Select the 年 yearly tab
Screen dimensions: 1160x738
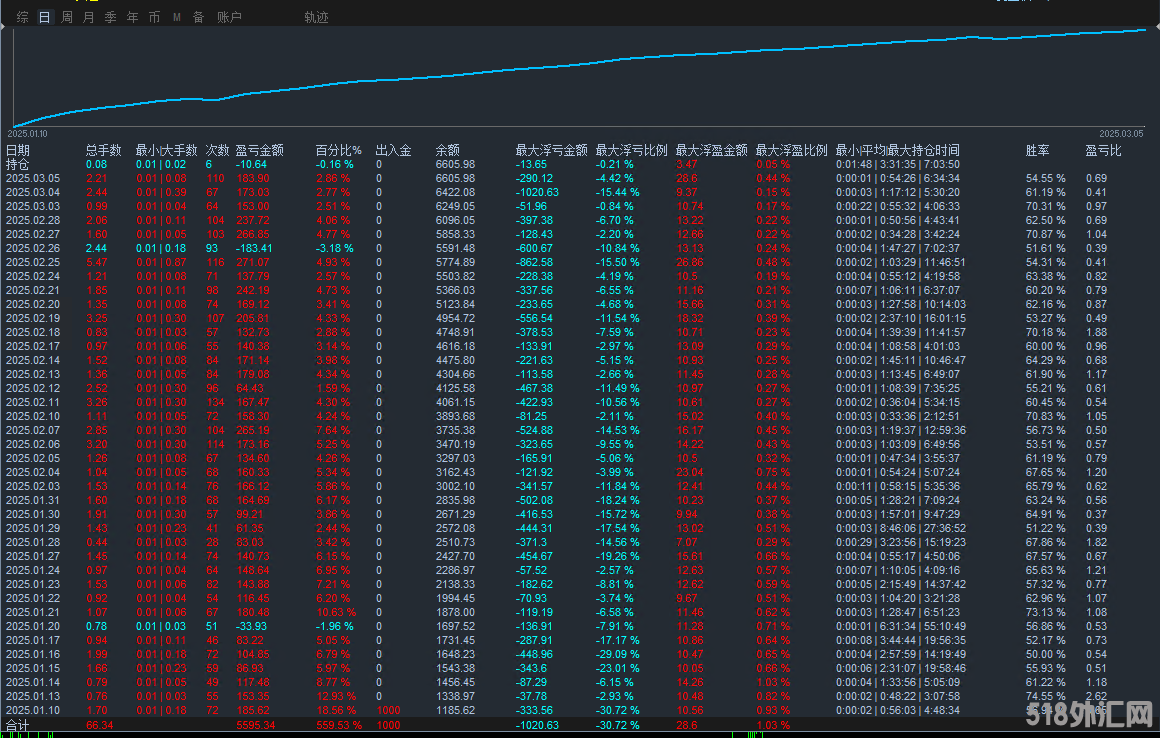click(x=132, y=17)
